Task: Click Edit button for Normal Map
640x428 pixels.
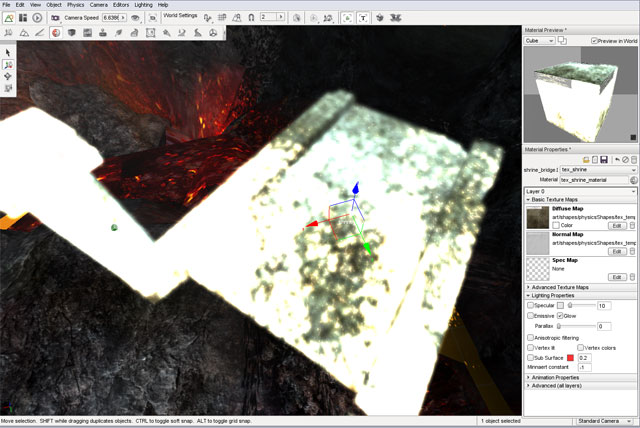Action: (x=617, y=251)
